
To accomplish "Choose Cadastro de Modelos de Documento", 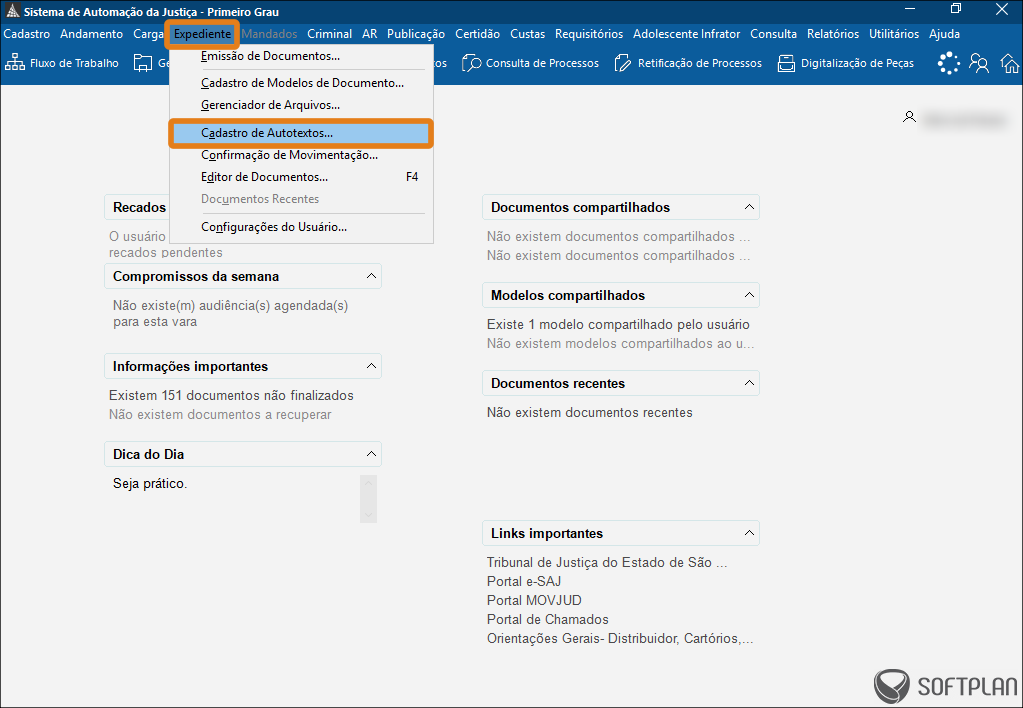I will [x=301, y=83].
